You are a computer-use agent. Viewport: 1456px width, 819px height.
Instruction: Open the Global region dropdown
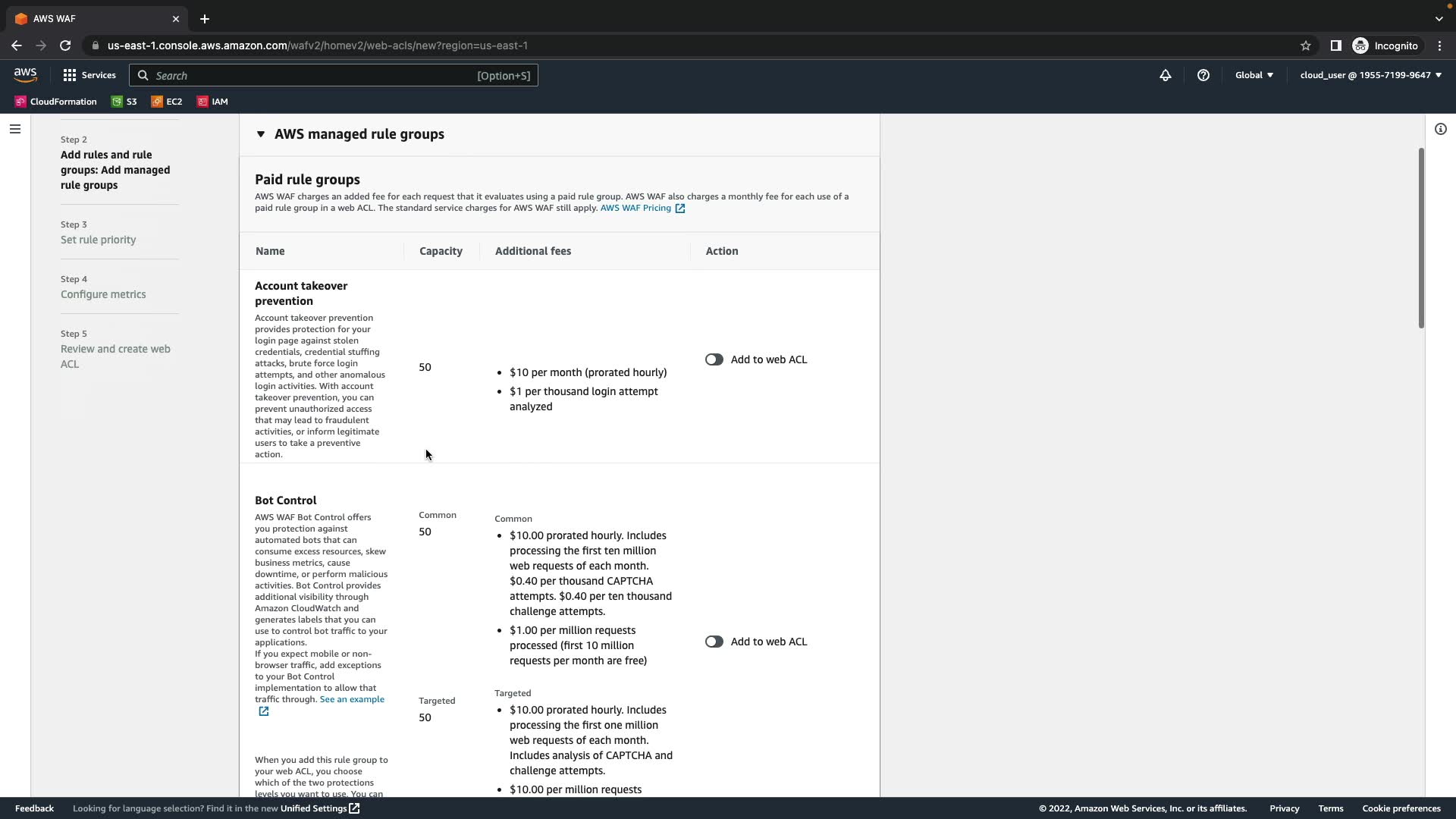point(1254,75)
